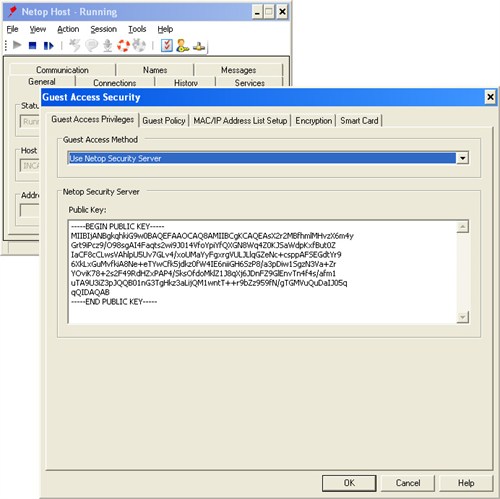Click the chat speech bubble toolbar icon
Viewport: 500px width, 499px height.
coord(91,45)
